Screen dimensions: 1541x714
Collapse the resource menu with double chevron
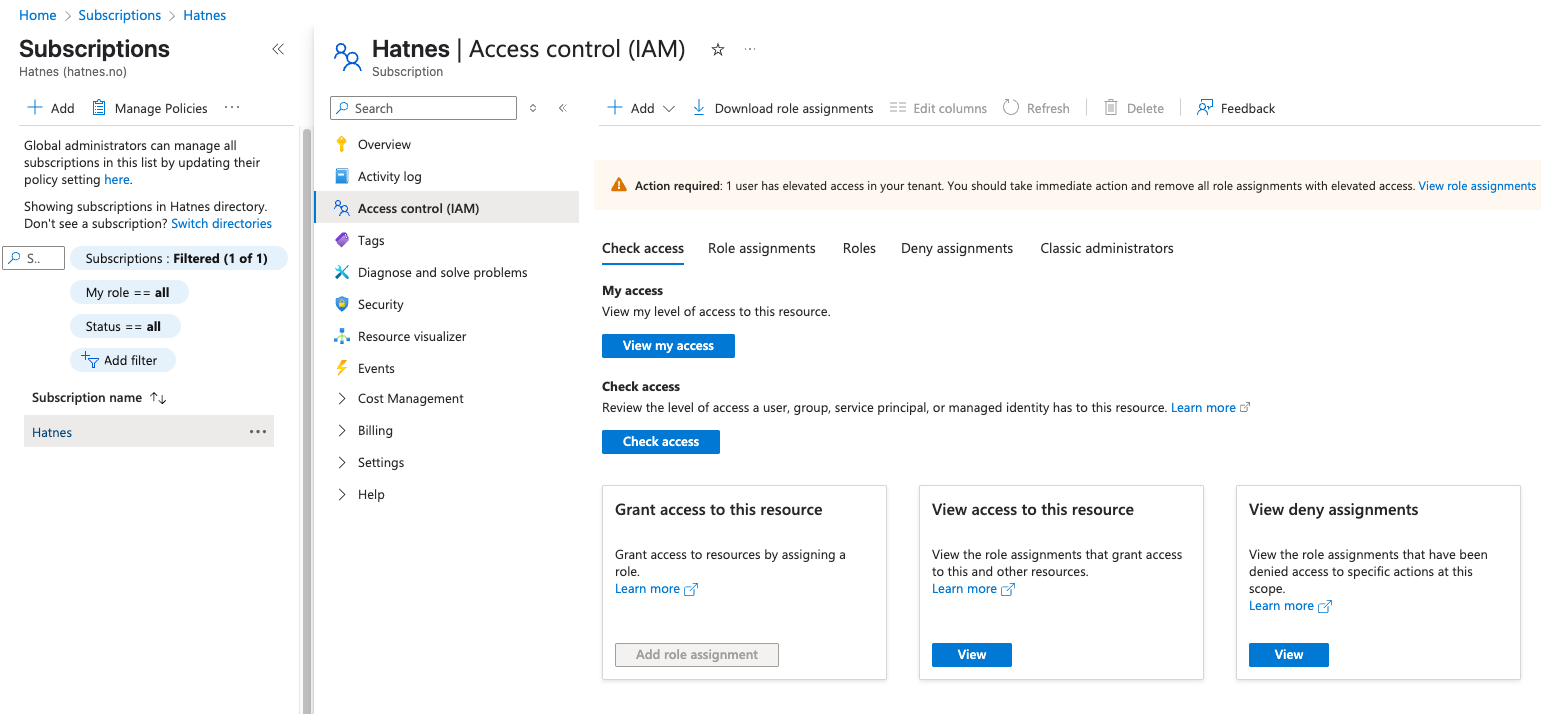click(563, 108)
